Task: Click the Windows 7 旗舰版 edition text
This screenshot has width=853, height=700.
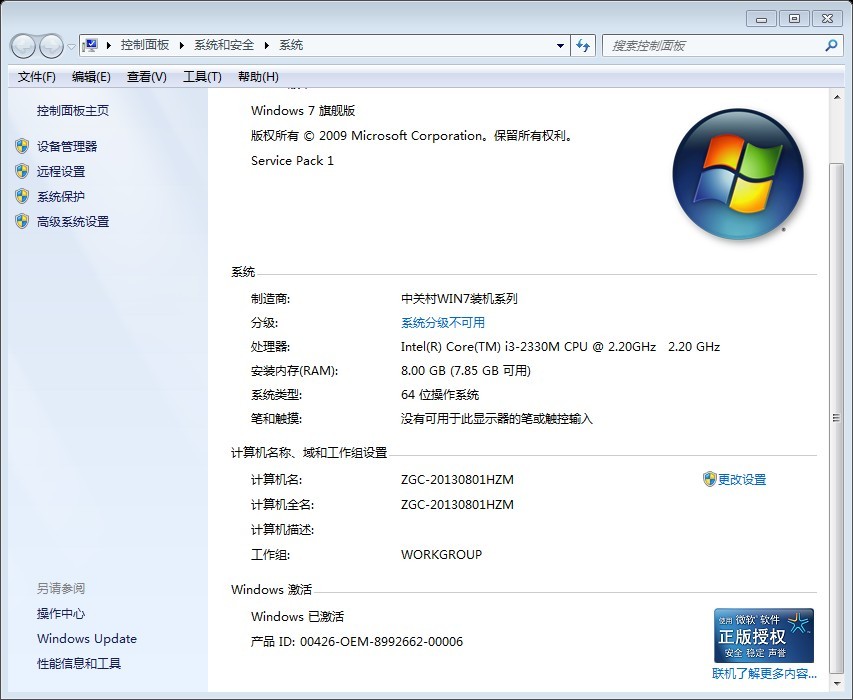Action: 303,110
